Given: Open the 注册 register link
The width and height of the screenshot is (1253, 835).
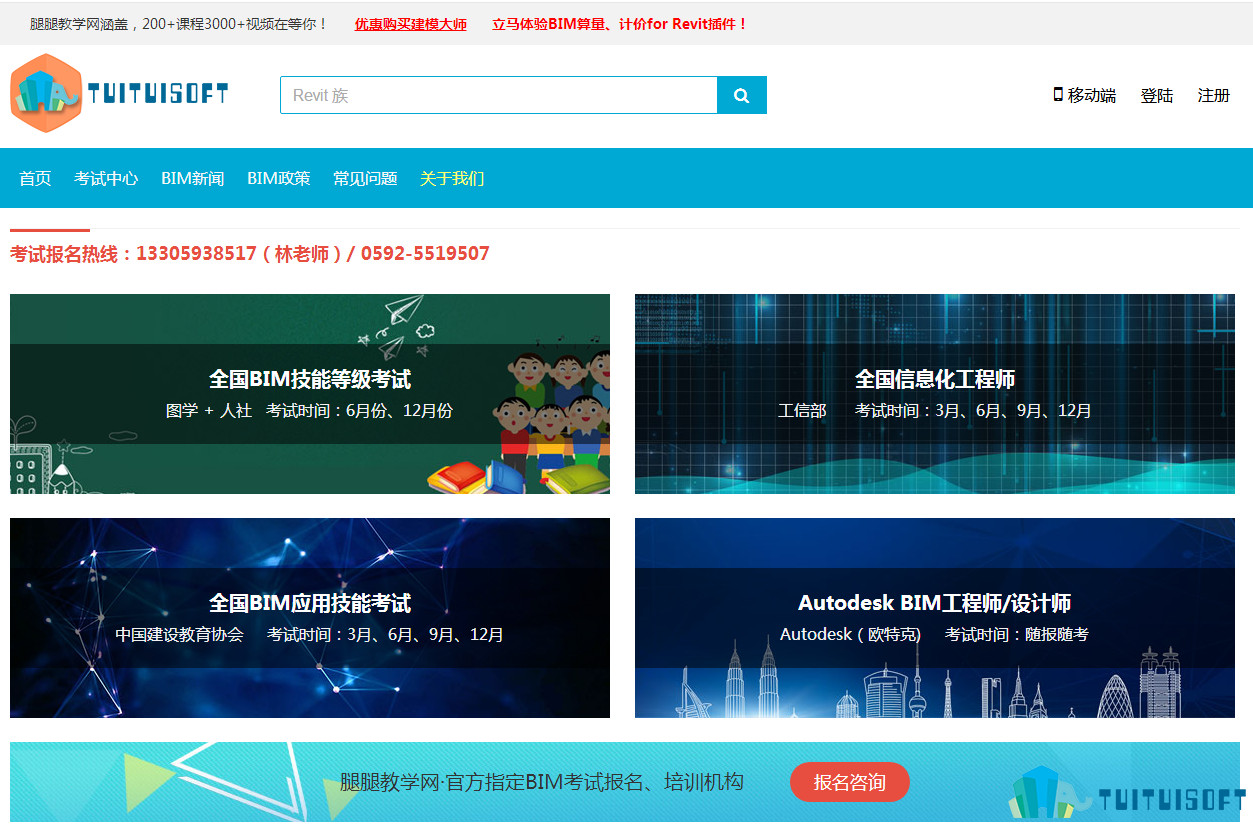Looking at the screenshot, I should [x=1214, y=95].
